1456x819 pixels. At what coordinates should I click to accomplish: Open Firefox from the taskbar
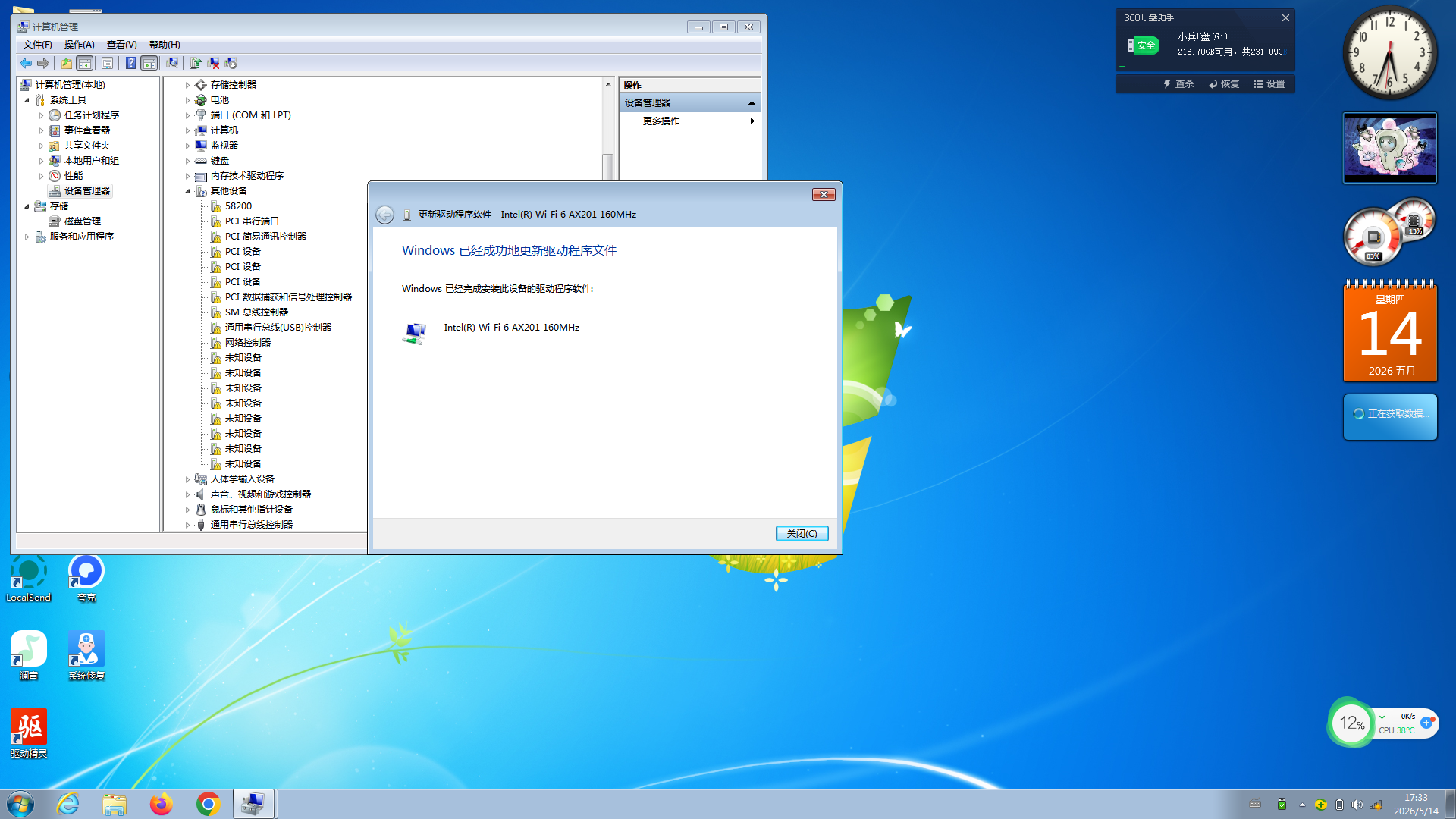pyautogui.click(x=161, y=804)
